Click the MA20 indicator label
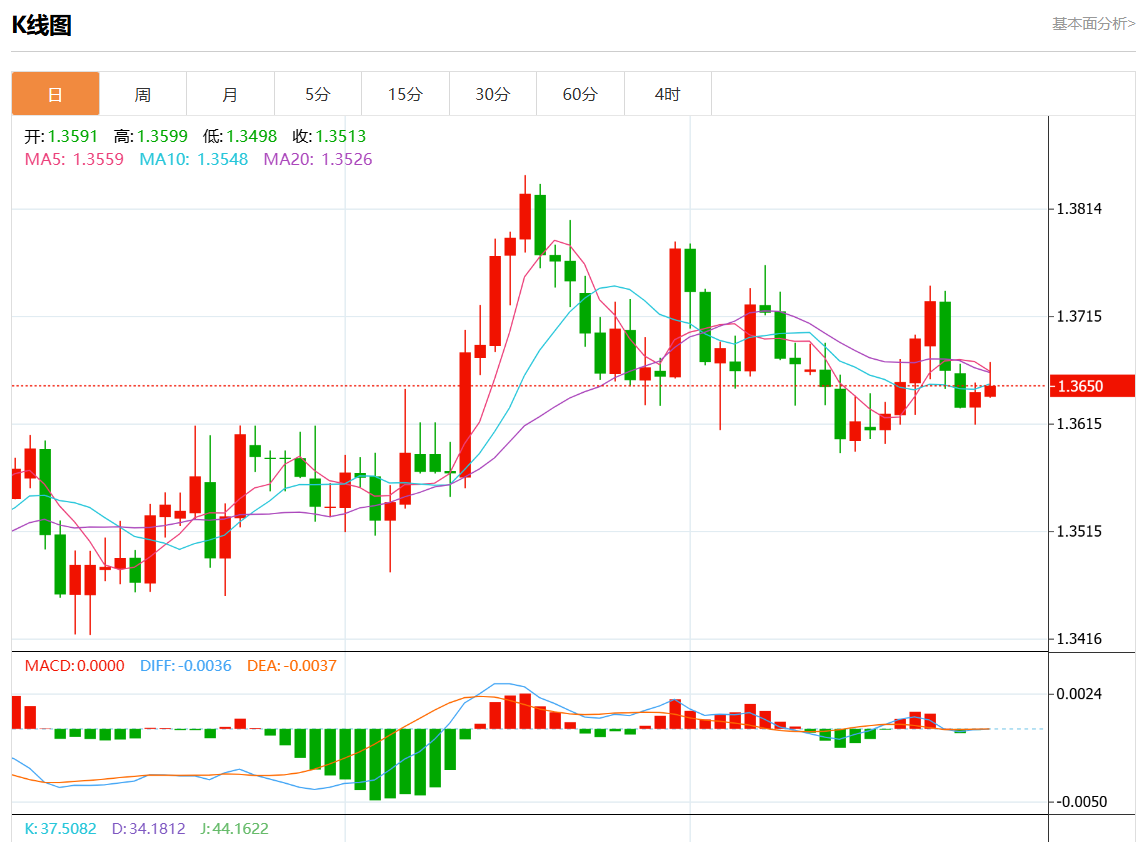Image resolution: width=1148 pixels, height=842 pixels. tap(318, 159)
